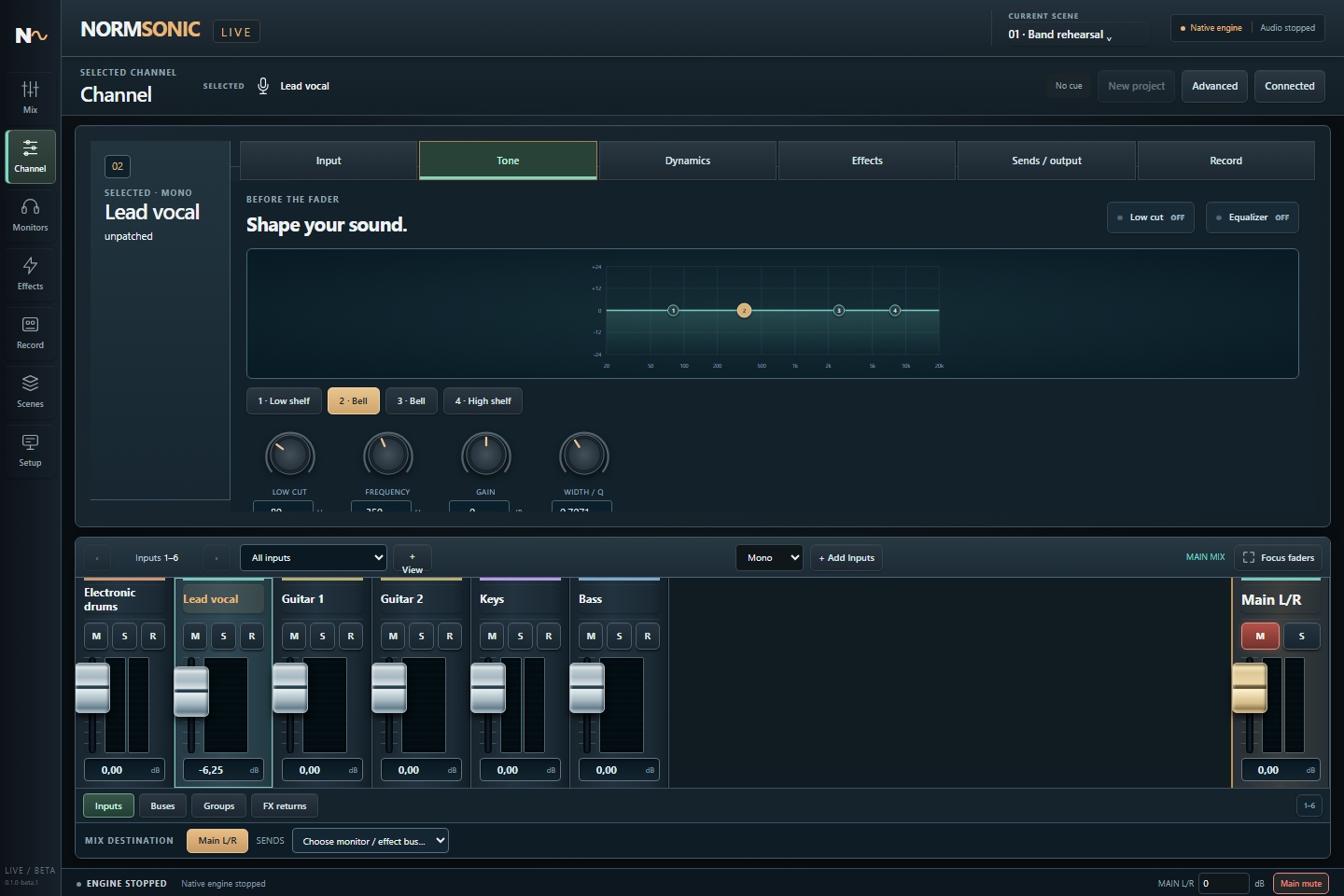Open the Channel sidebar section
1344x896 pixels.
(30, 156)
